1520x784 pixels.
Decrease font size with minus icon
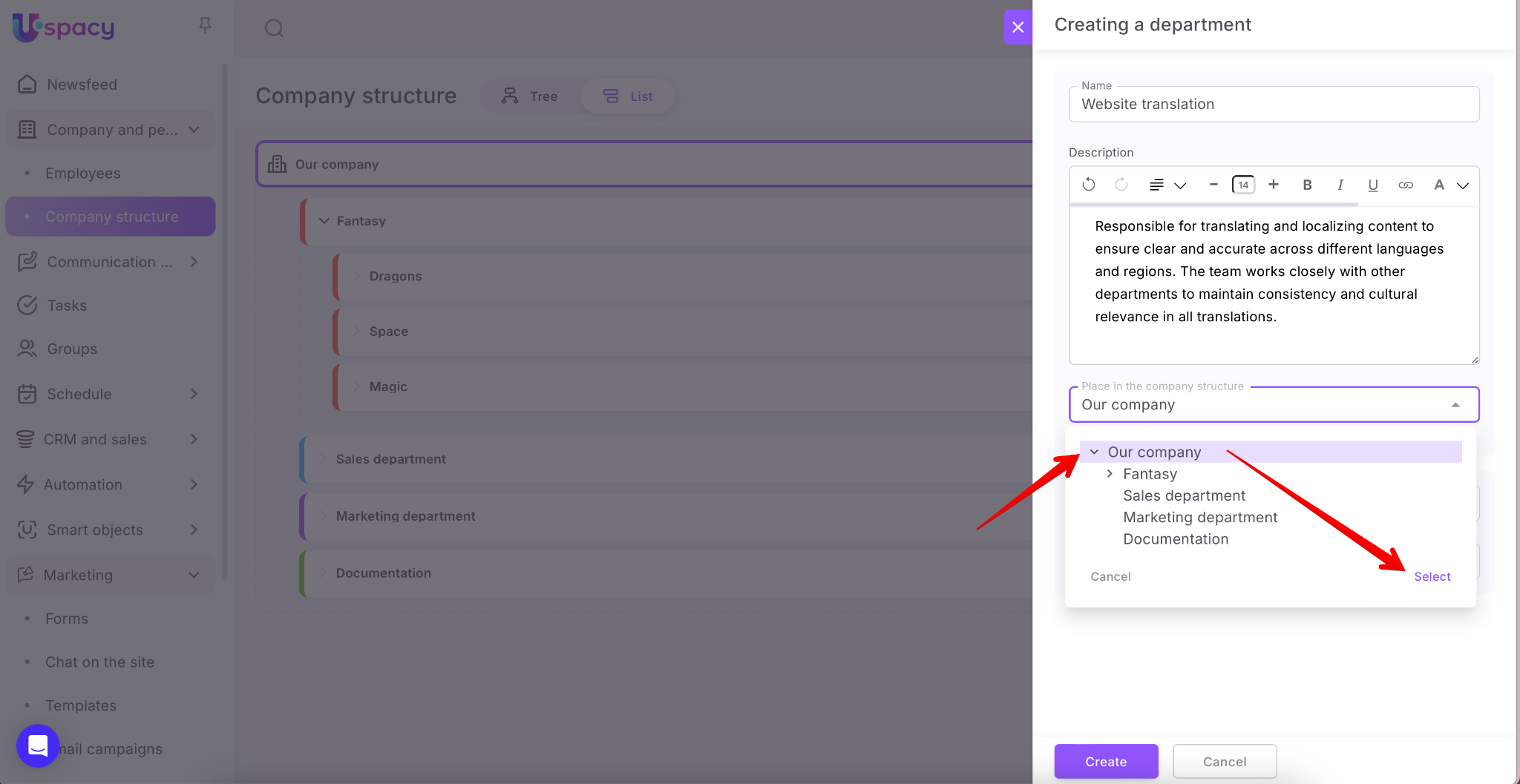1213,185
